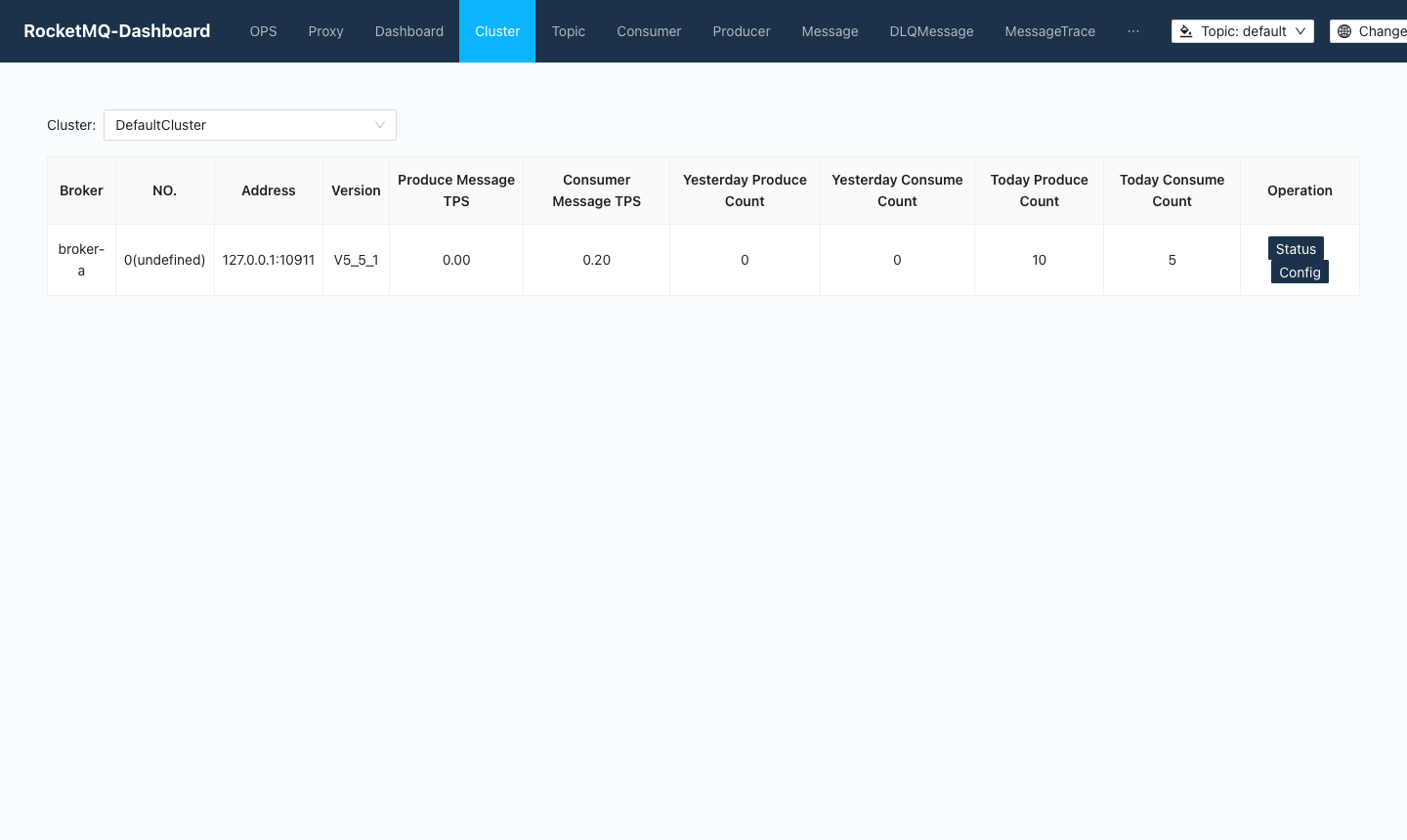Open the Producer page

click(x=741, y=31)
